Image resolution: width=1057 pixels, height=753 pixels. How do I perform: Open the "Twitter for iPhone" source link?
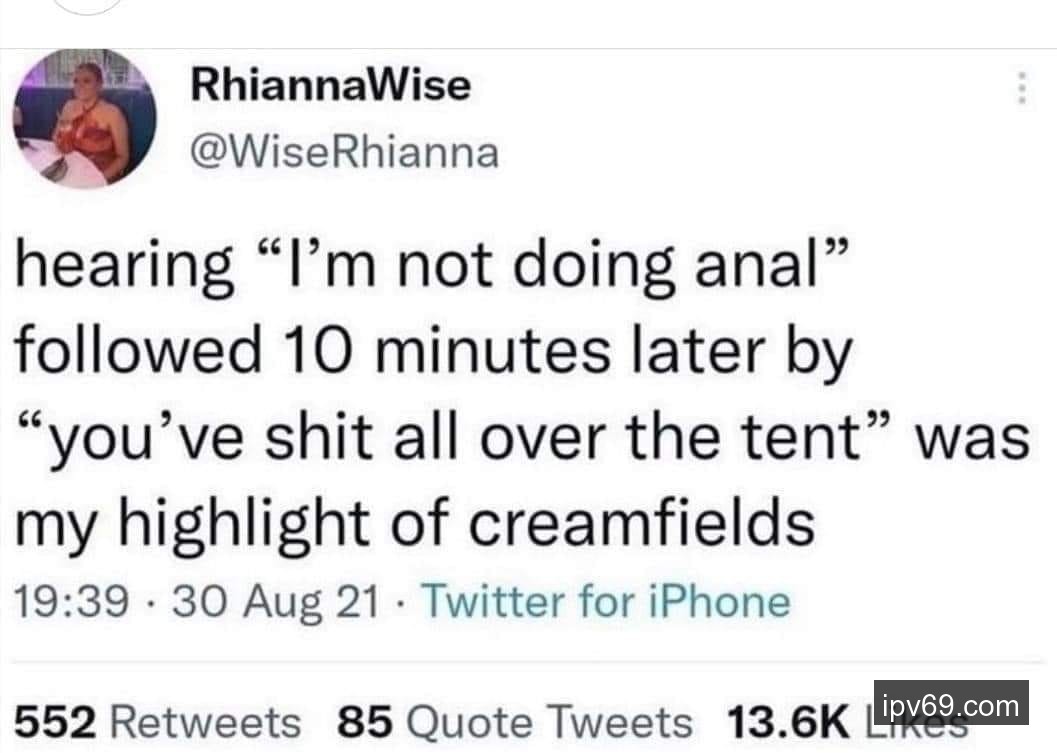tap(607, 603)
